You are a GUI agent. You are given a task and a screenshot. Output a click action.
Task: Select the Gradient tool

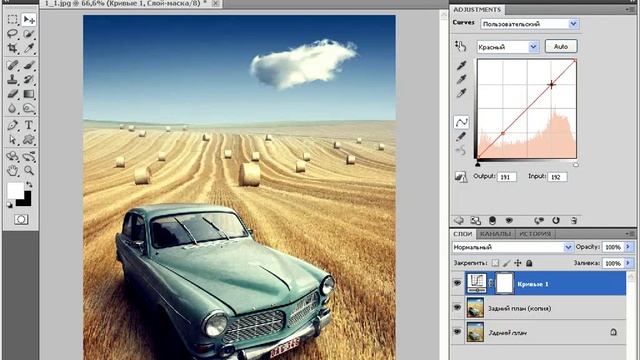tap(29, 94)
